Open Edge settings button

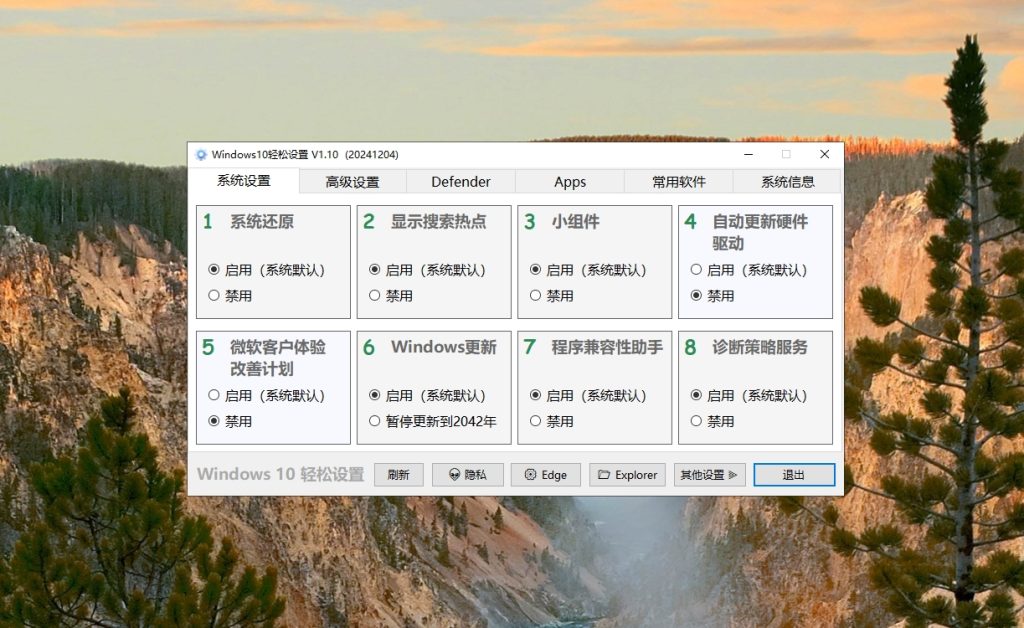coord(546,475)
